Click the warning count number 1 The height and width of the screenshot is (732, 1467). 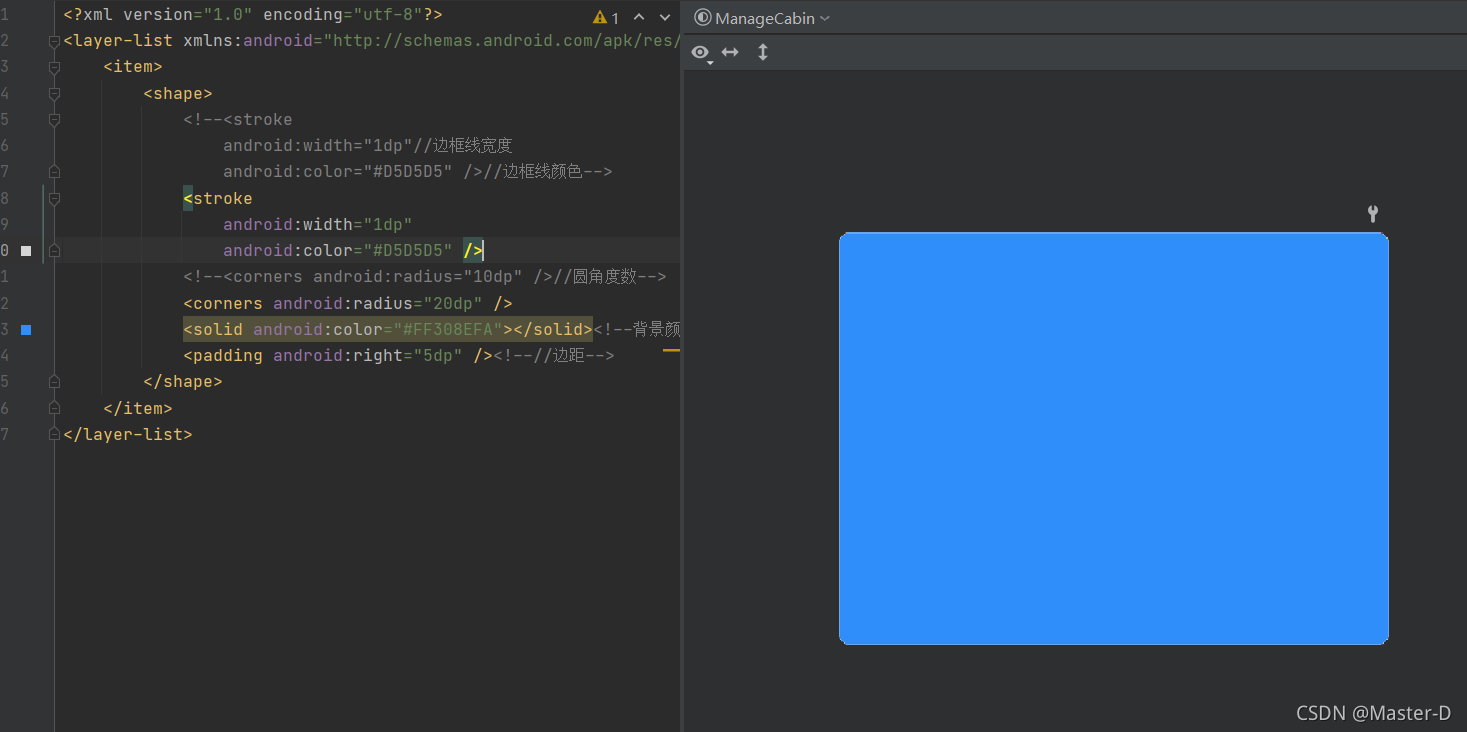pos(613,17)
